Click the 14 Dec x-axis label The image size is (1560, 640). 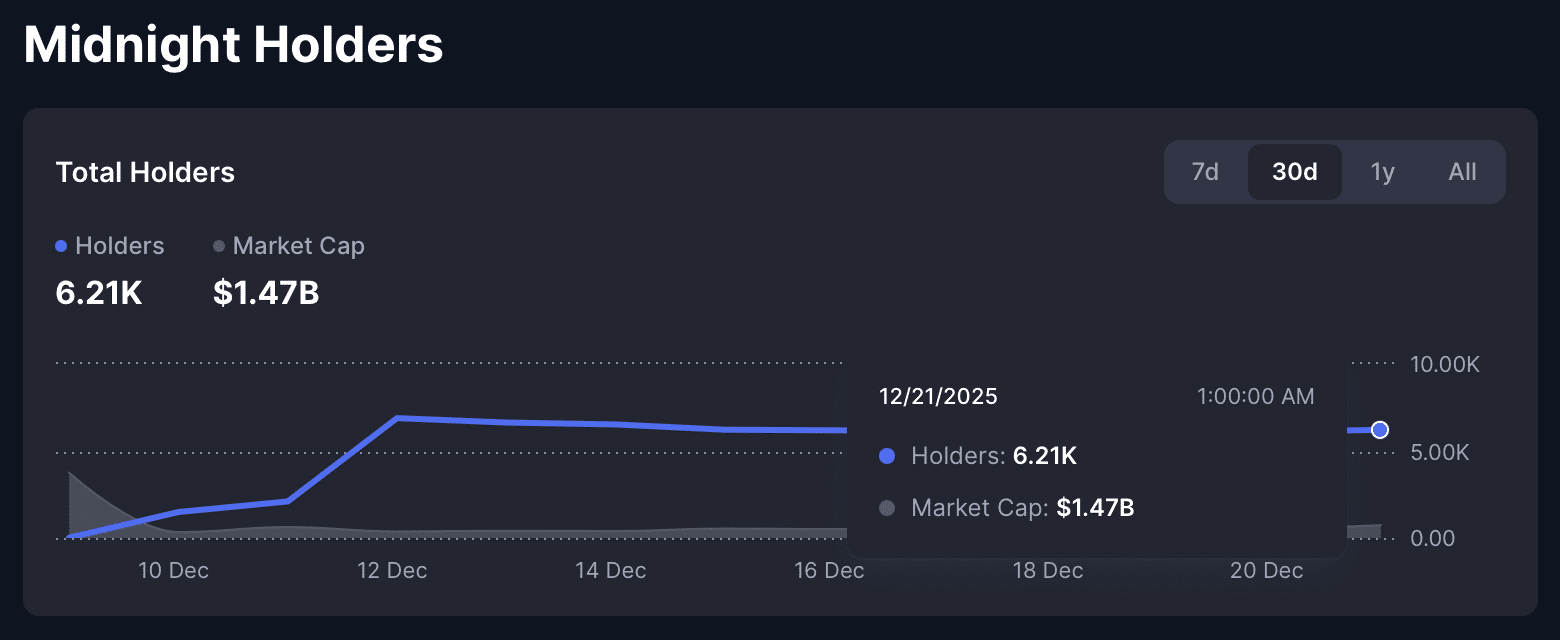point(610,570)
